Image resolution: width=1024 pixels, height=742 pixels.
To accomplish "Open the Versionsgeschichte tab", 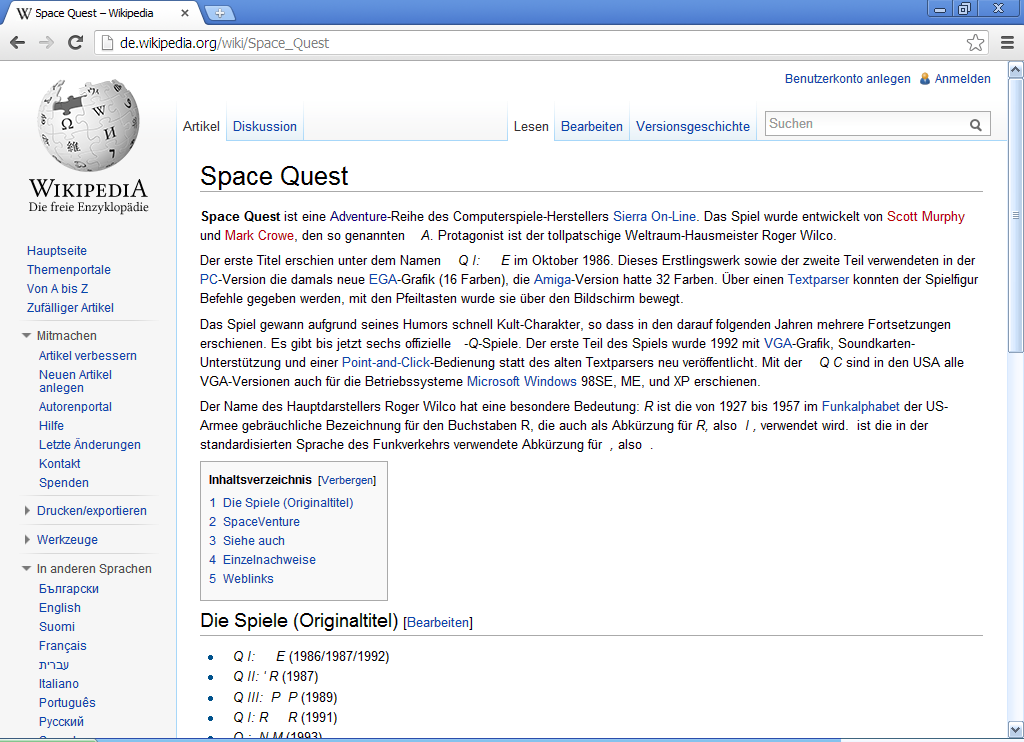I will pos(693,127).
